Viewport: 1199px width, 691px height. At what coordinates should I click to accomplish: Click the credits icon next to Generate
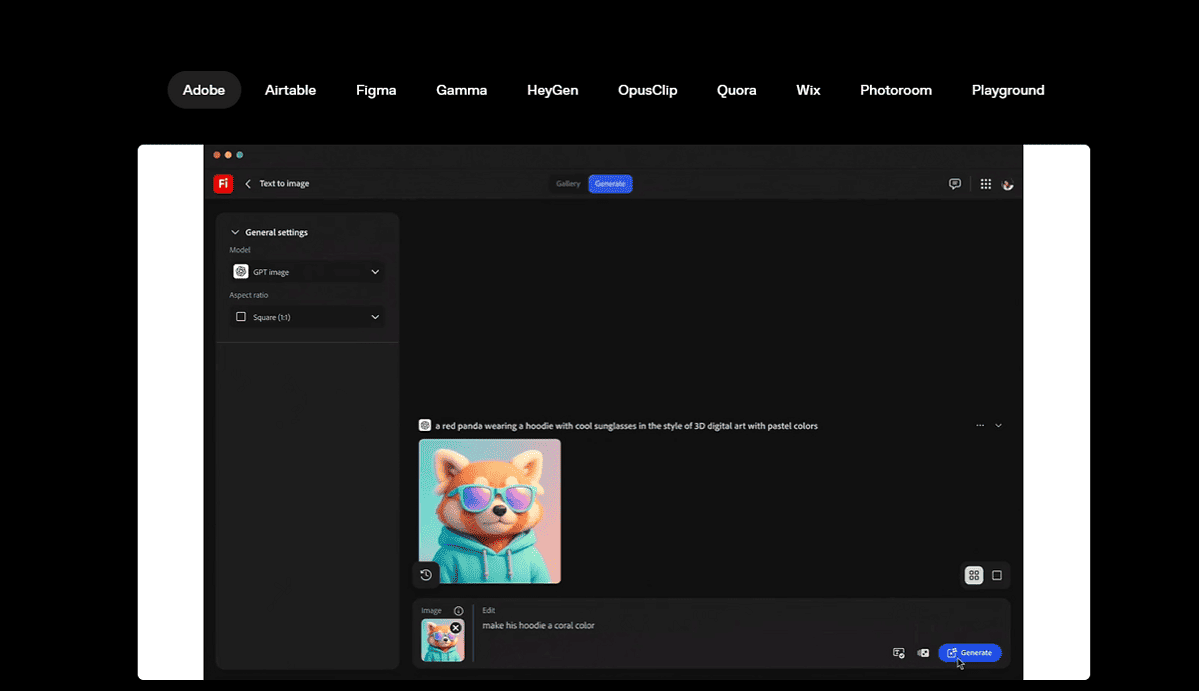[923, 653]
